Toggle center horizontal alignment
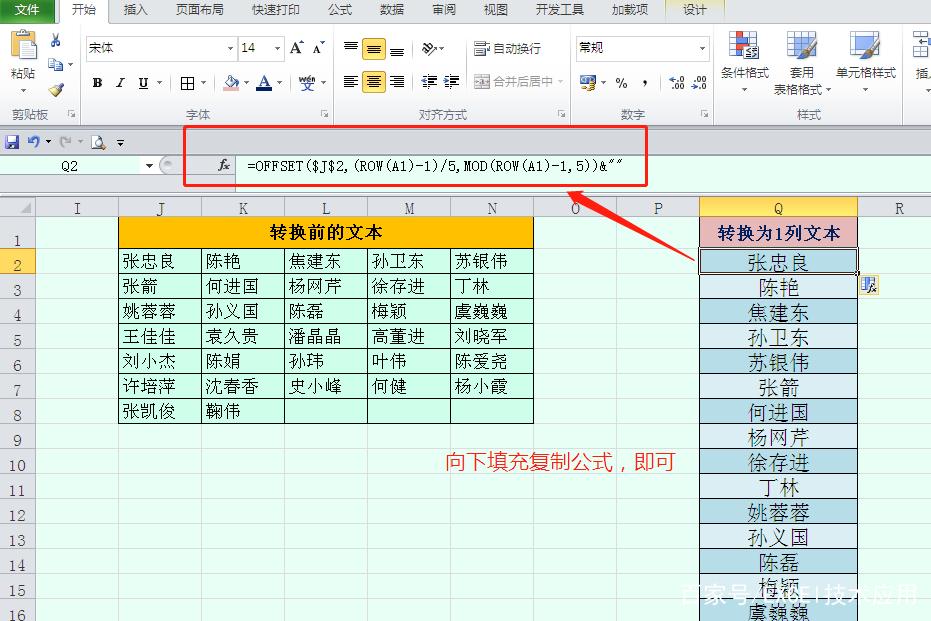Screen dimensions: 931x621 tap(374, 81)
